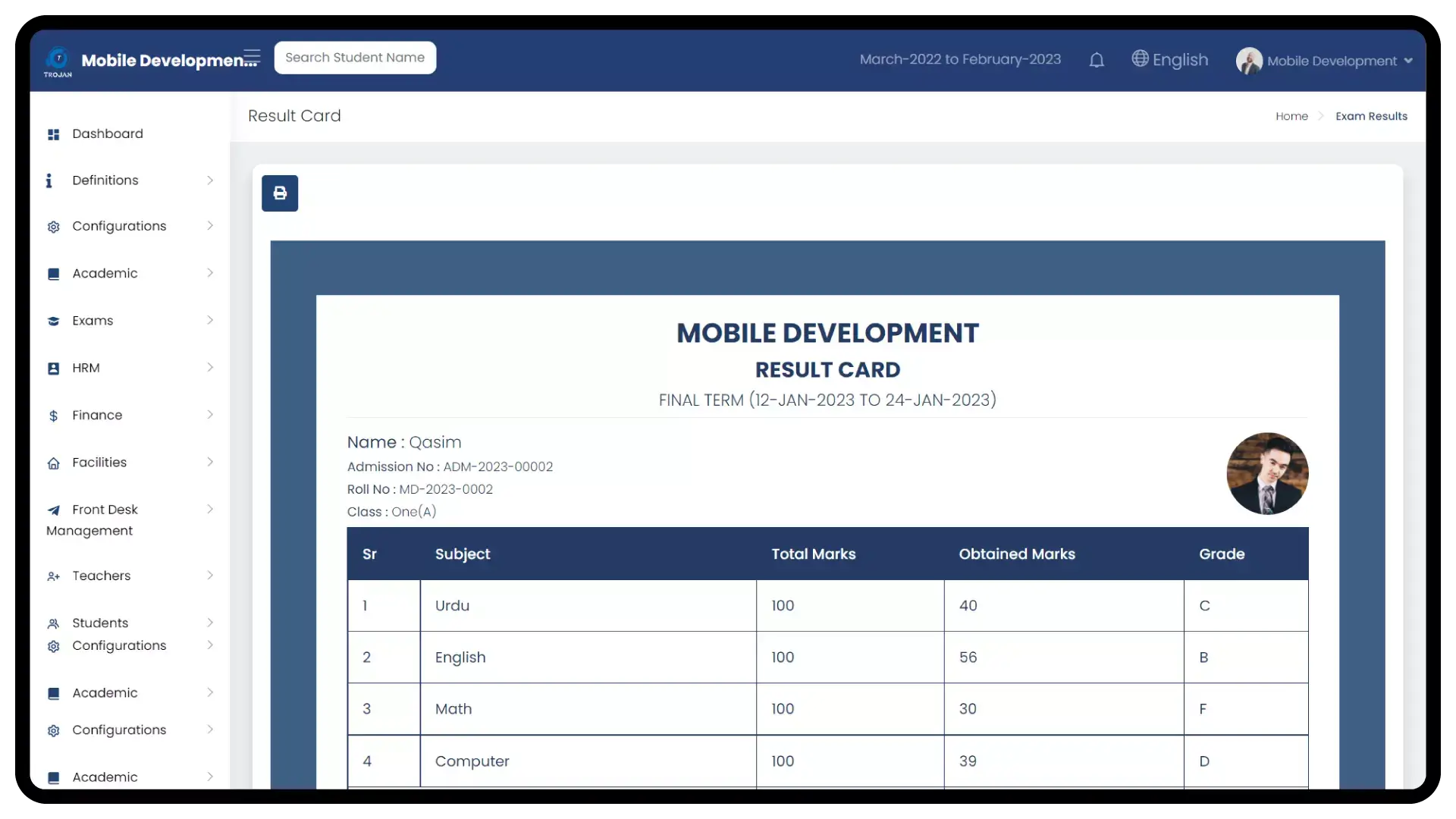Click the Computer subject cell
Viewport: 1456px width, 819px height.
coord(588,761)
